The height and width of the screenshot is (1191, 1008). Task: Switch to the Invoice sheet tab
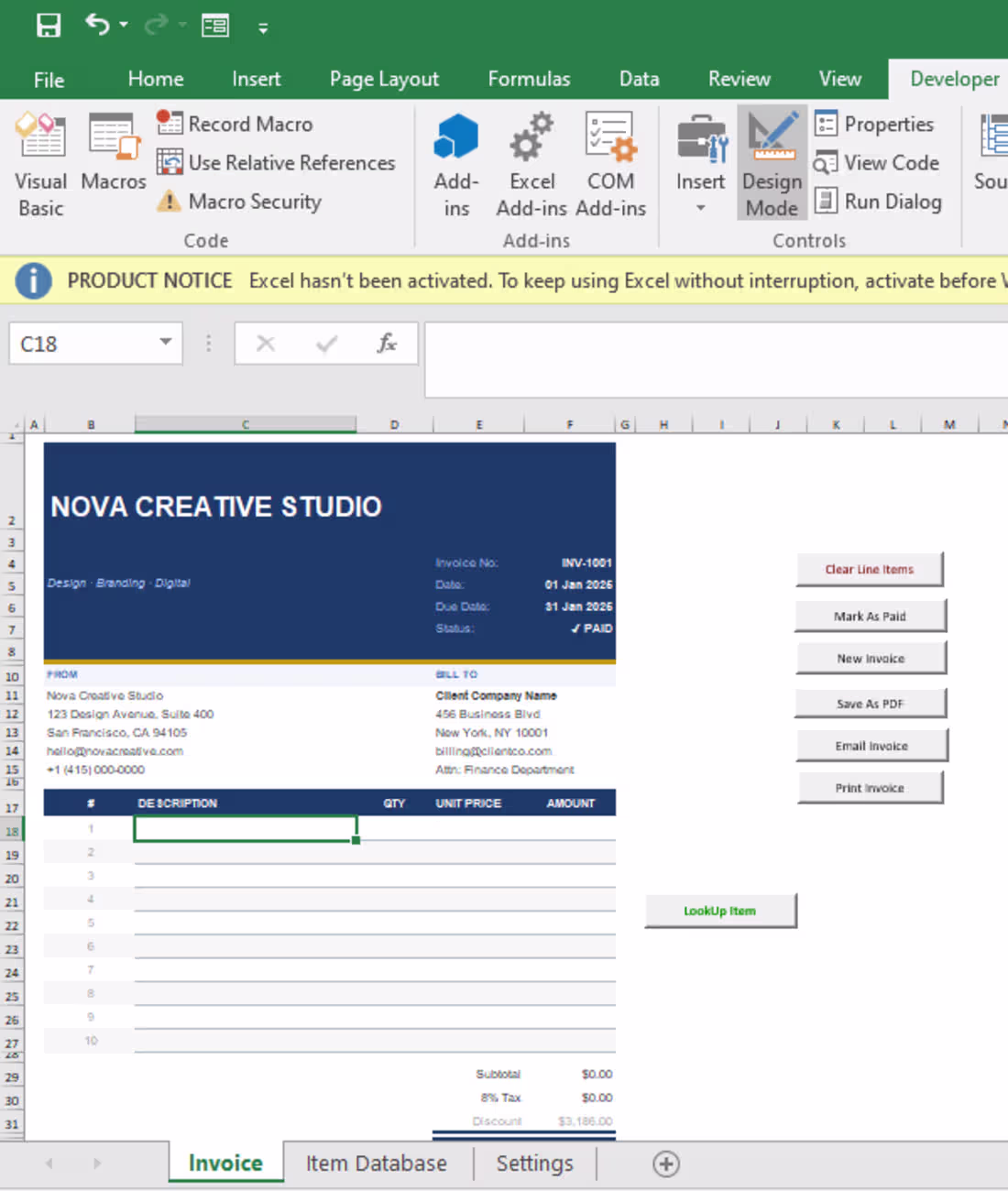tap(225, 1163)
